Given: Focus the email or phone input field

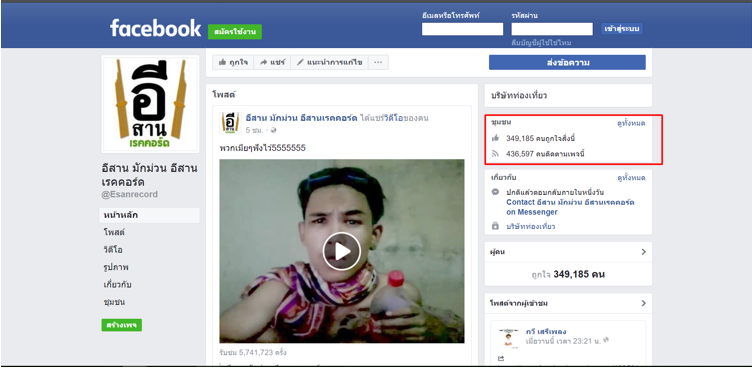Looking at the screenshot, I should pos(462,29).
